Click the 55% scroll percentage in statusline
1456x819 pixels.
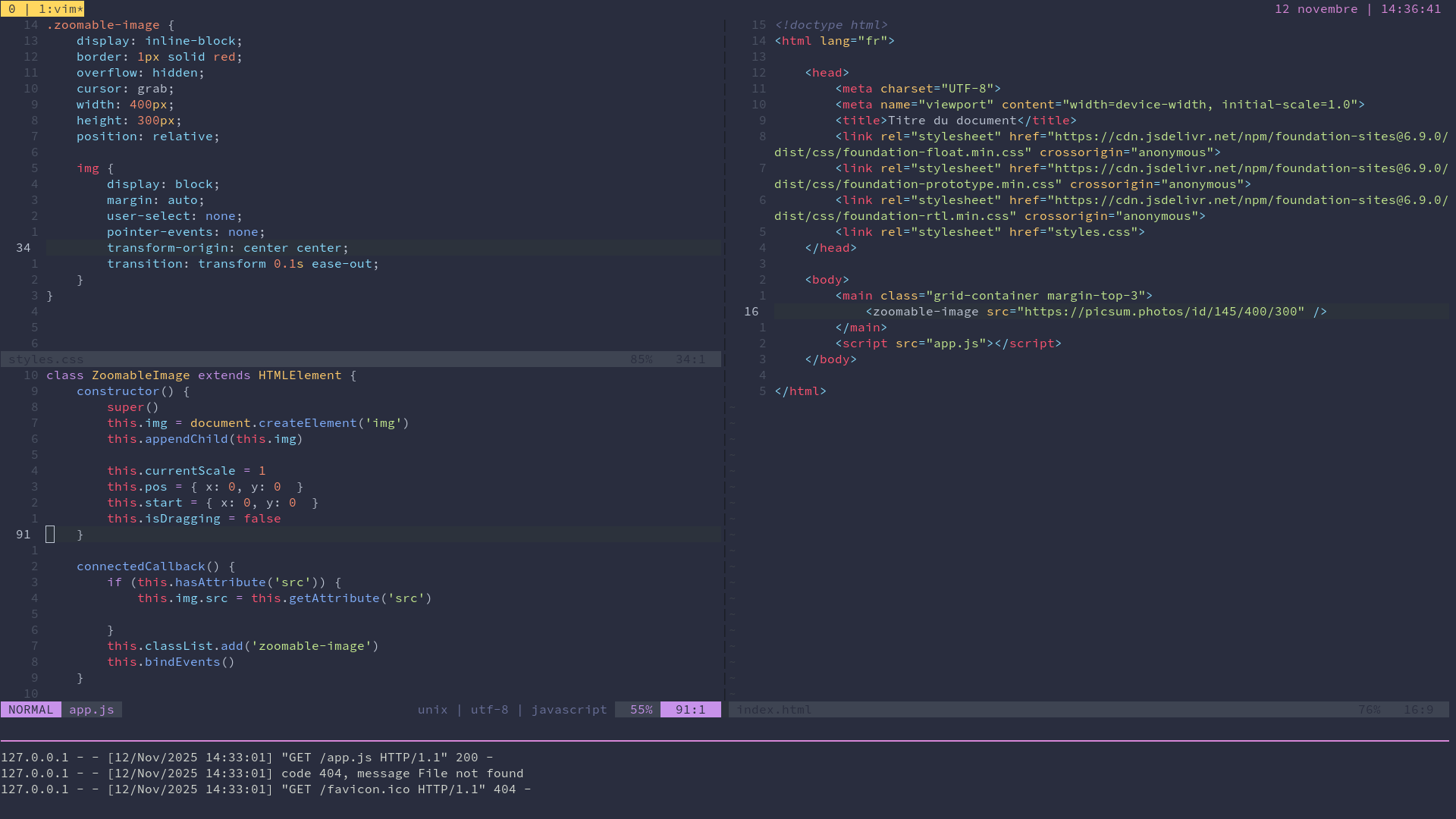[x=641, y=710]
